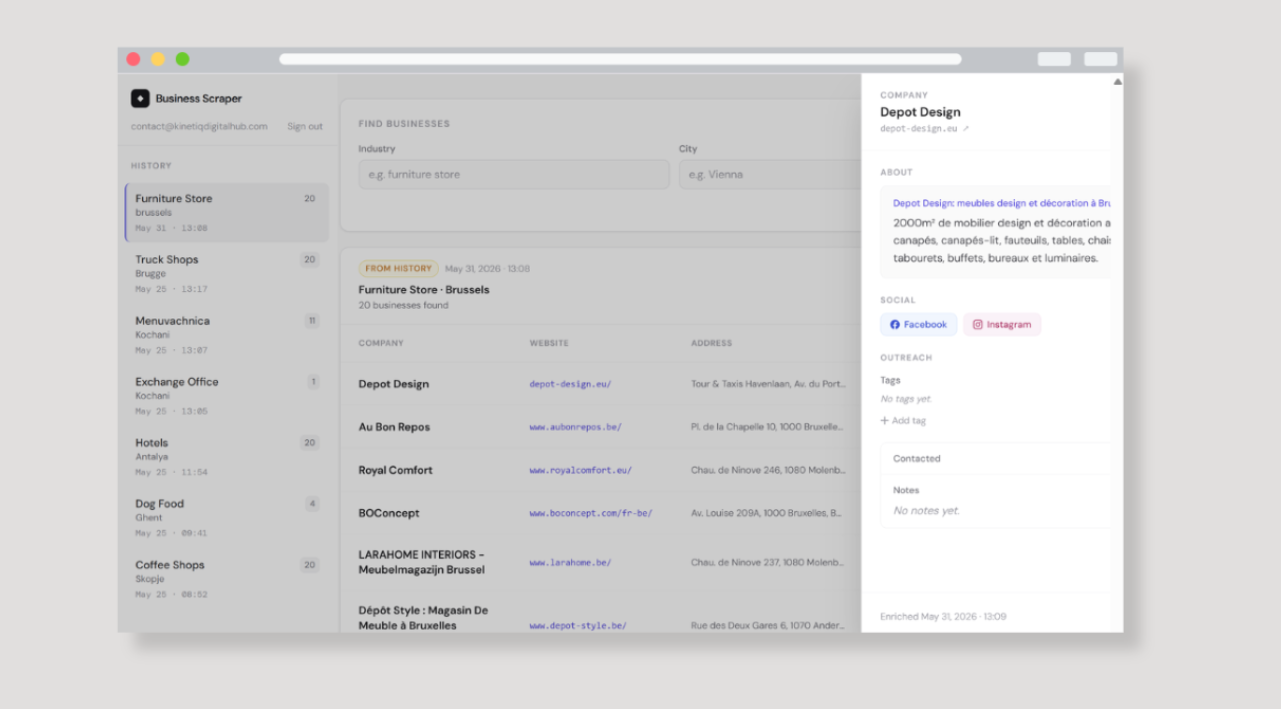This screenshot has height=709, width=1281.
Task: Select the Royal Comfort company row
Action: [600, 470]
